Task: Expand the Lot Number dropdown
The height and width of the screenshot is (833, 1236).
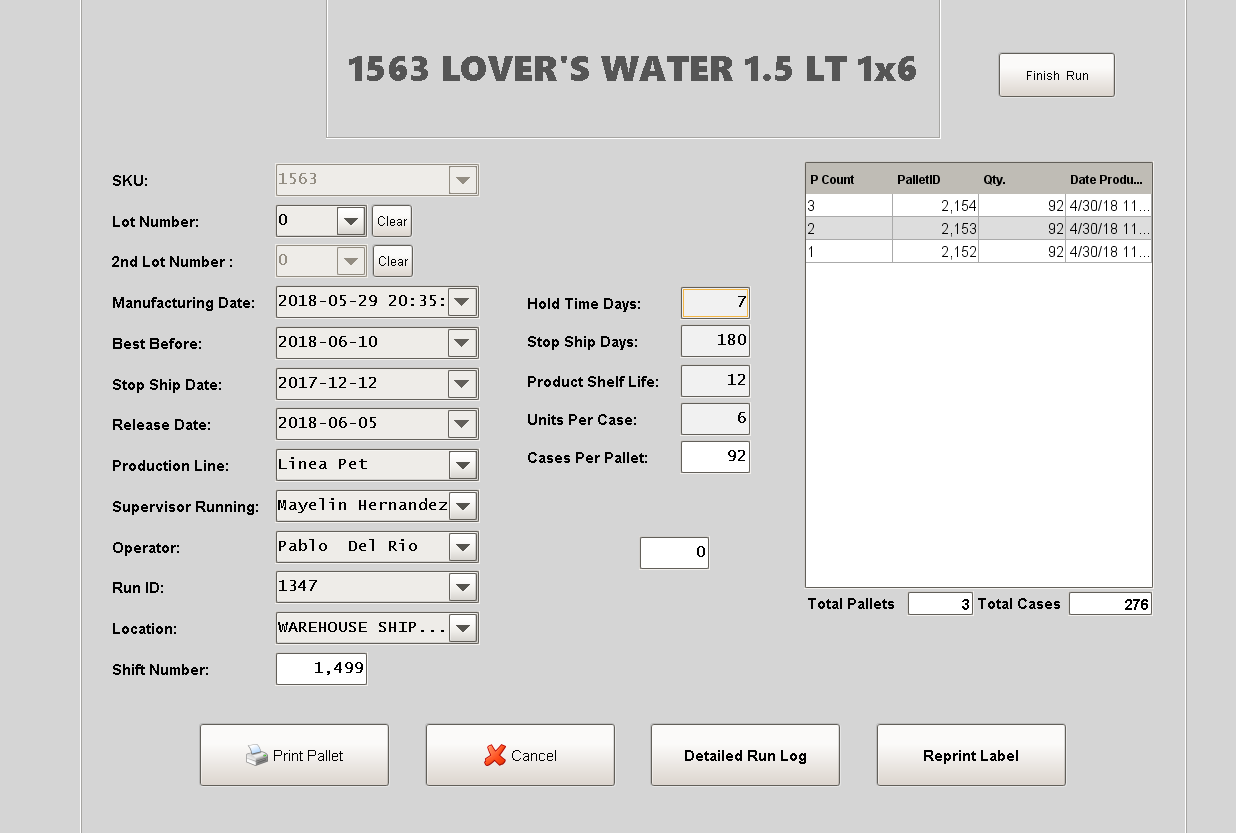Action: pos(351,221)
